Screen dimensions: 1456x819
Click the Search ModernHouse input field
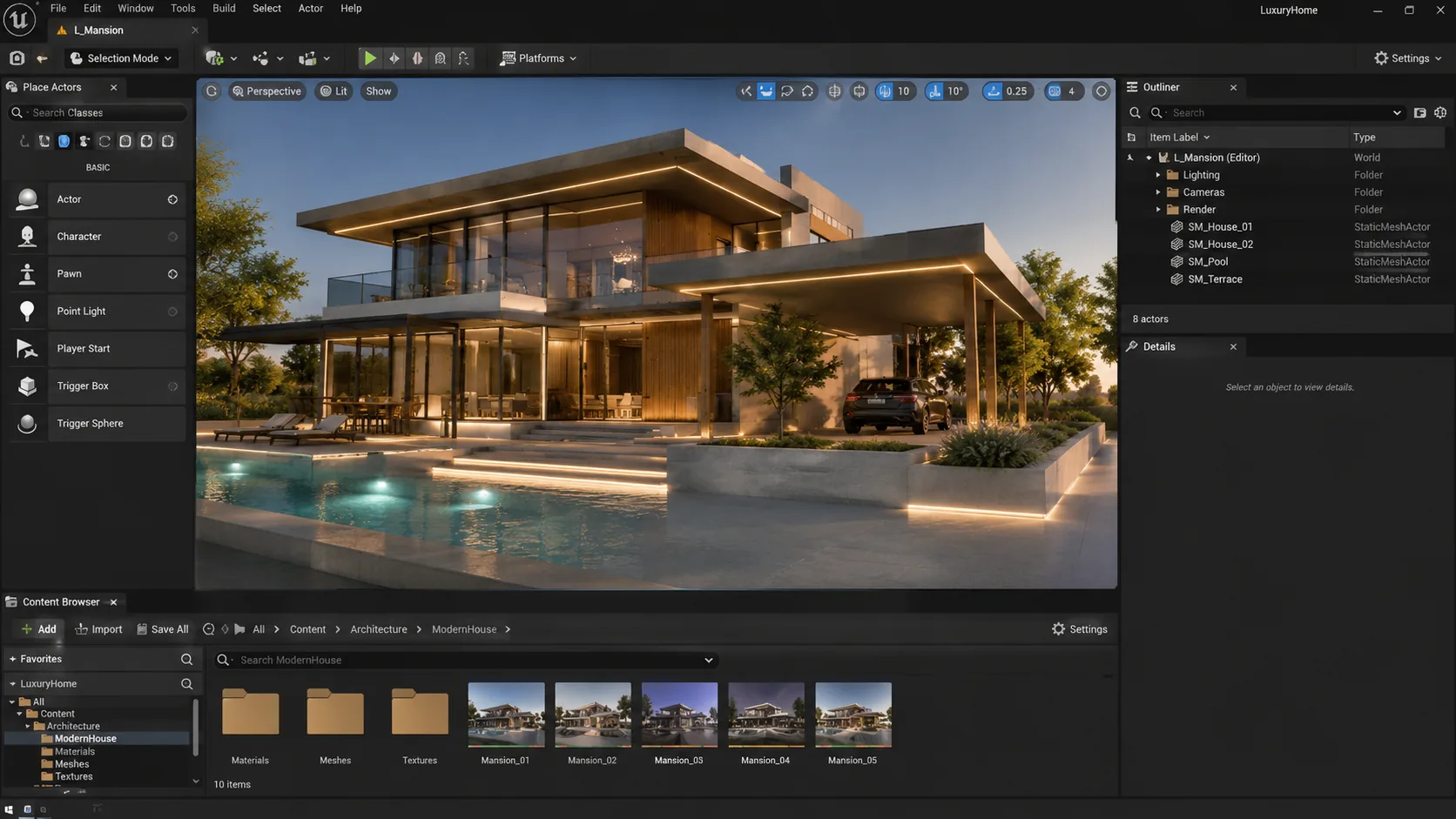point(466,660)
